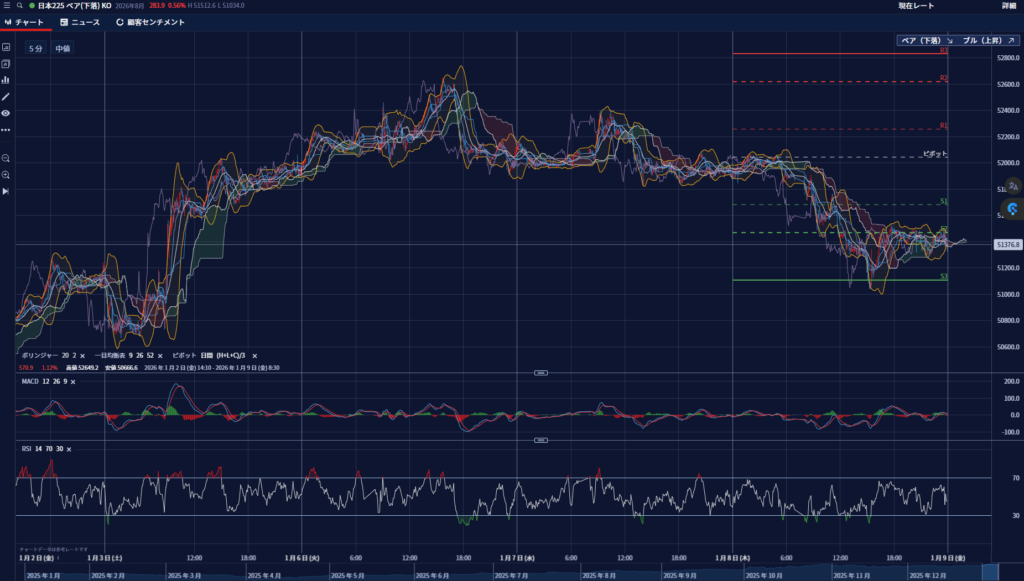Click the zoom out magnifier icon

point(6,158)
